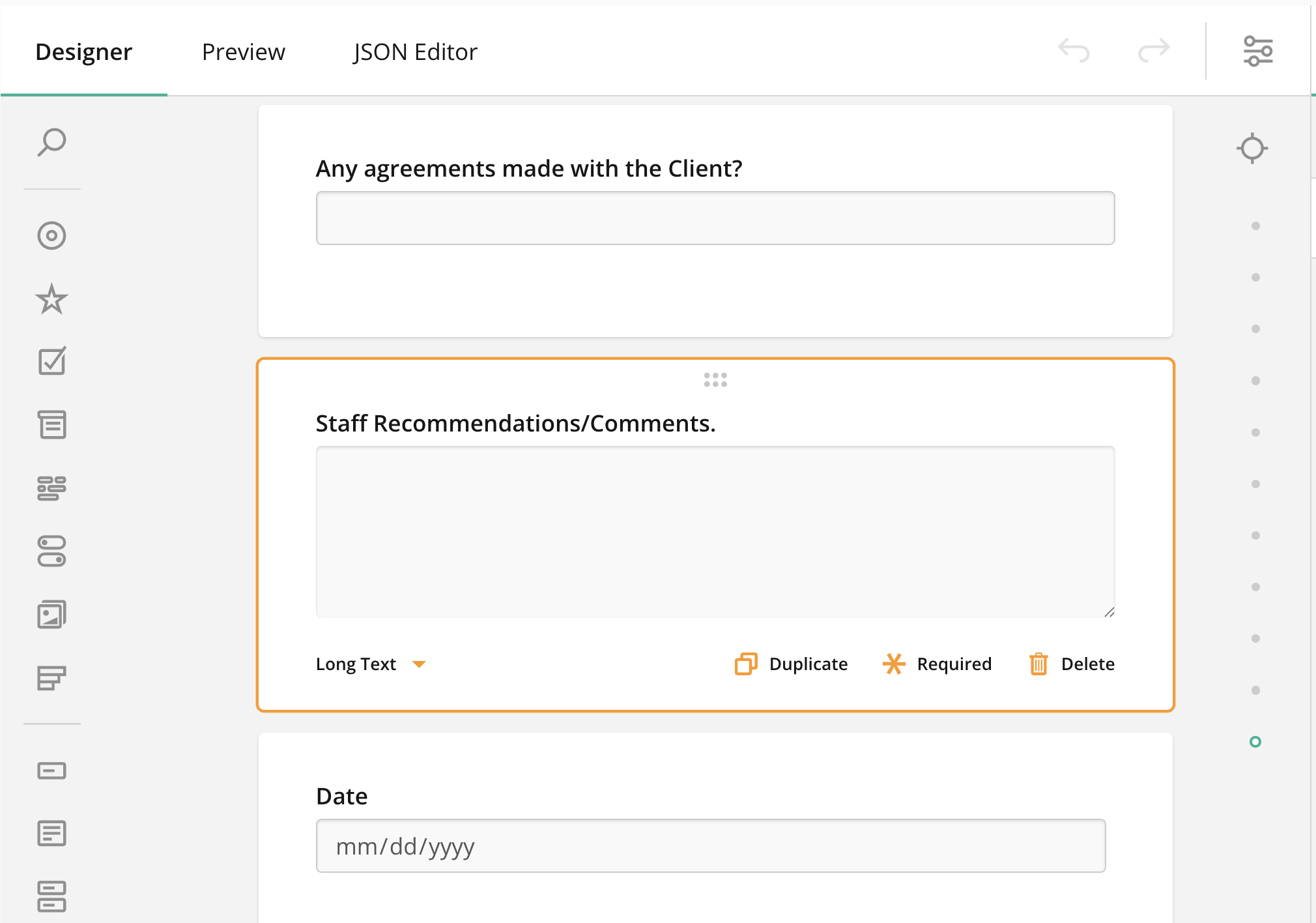Click the Date input field
The height and width of the screenshot is (923, 1316).
tap(710, 845)
